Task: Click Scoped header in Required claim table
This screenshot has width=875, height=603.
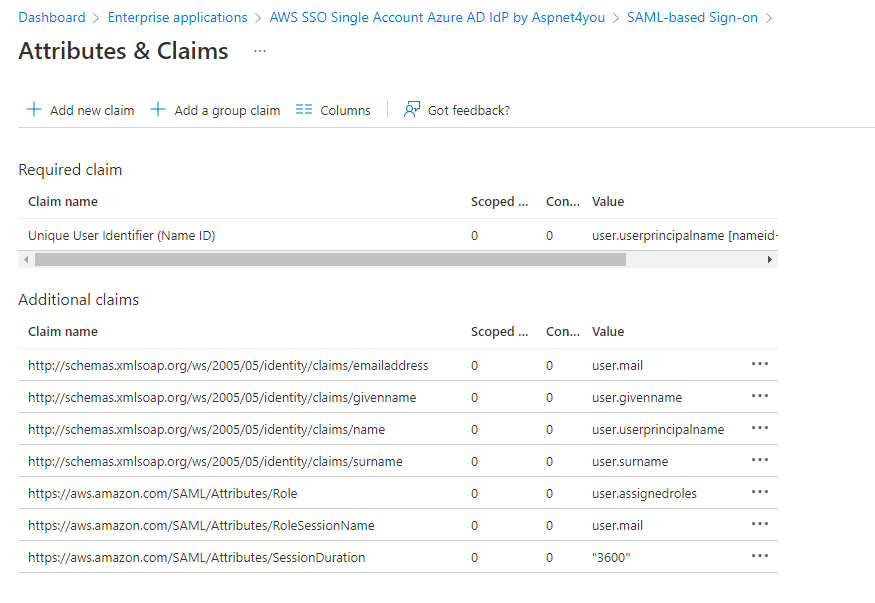Action: point(499,201)
